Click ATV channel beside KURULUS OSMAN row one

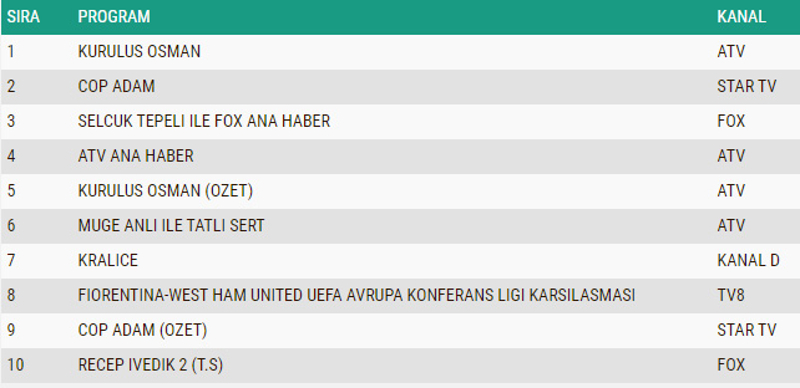point(731,52)
